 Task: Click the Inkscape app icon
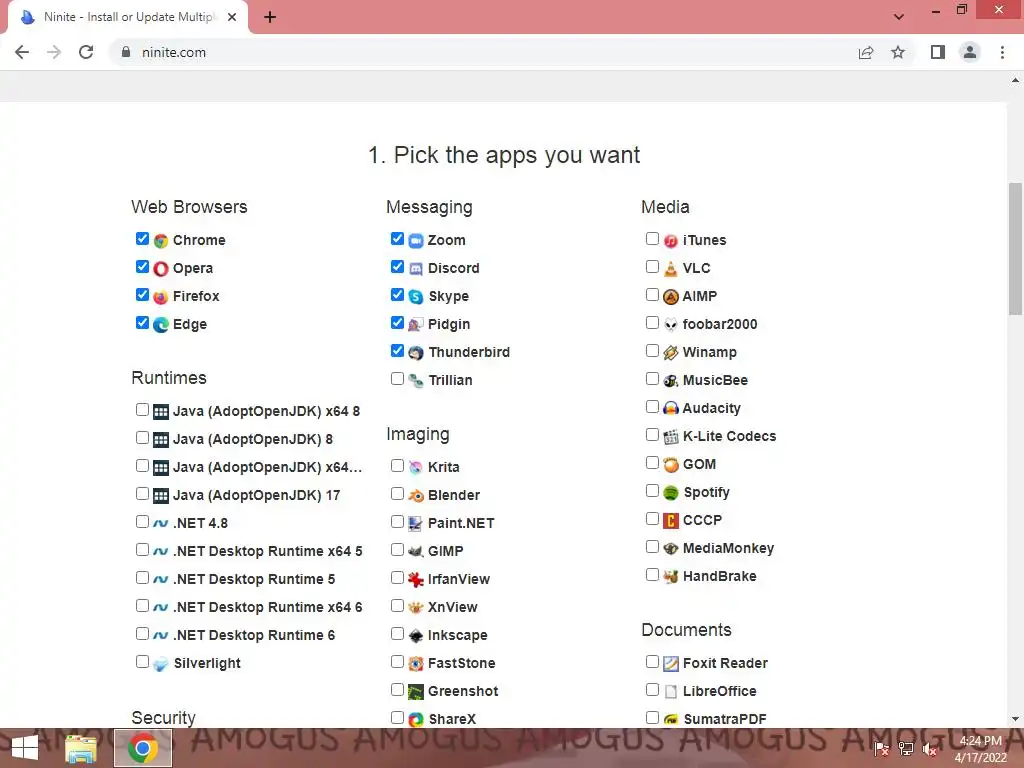coord(416,635)
